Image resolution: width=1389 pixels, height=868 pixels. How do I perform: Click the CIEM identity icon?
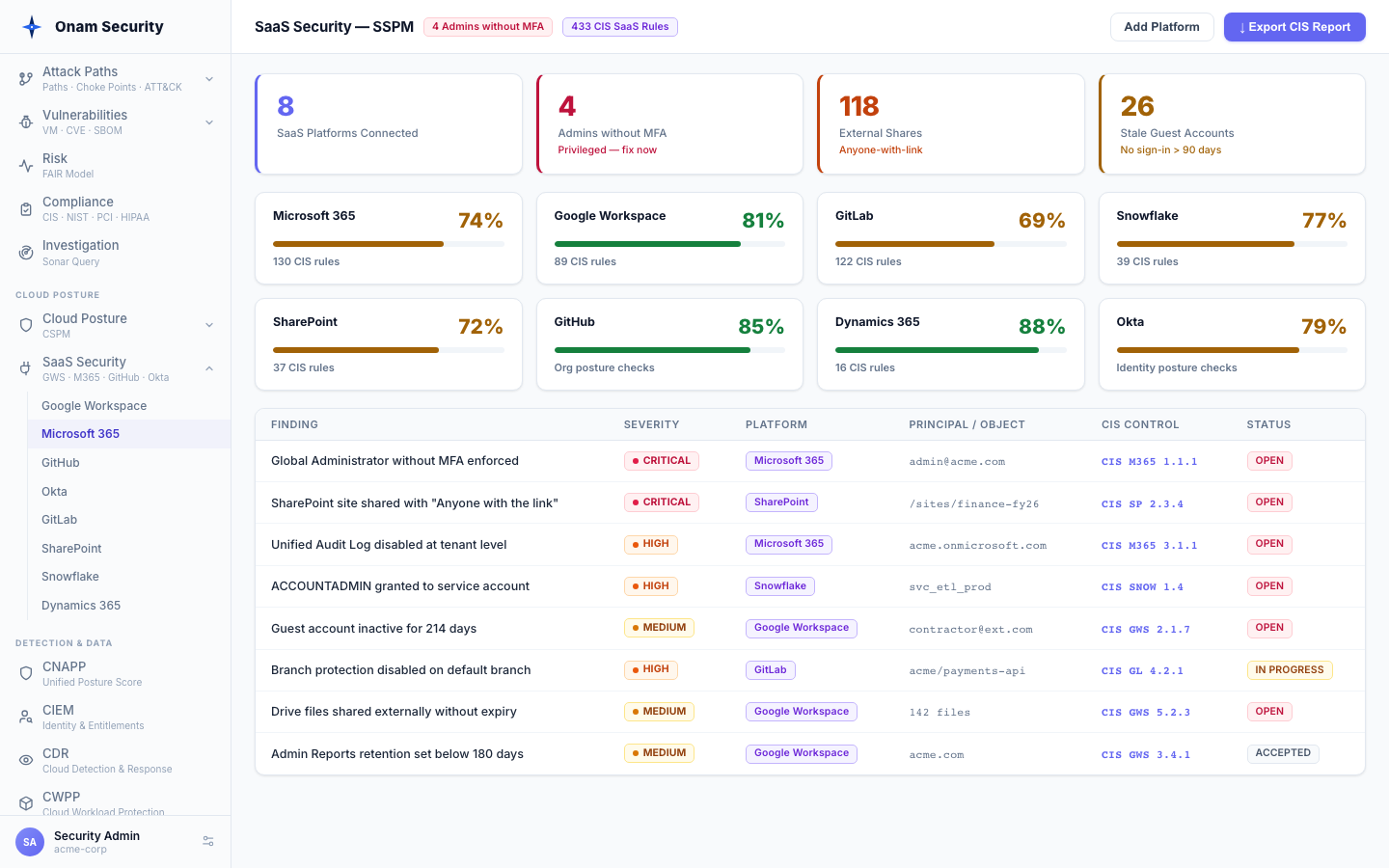(26, 718)
